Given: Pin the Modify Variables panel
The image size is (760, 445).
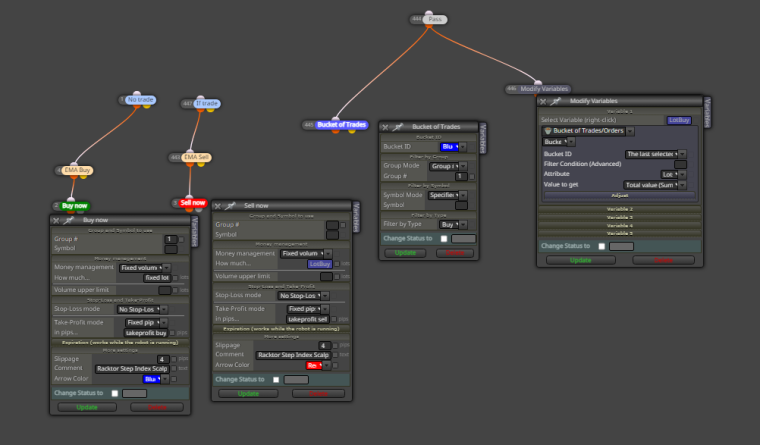Looking at the screenshot, I should 555,101.
